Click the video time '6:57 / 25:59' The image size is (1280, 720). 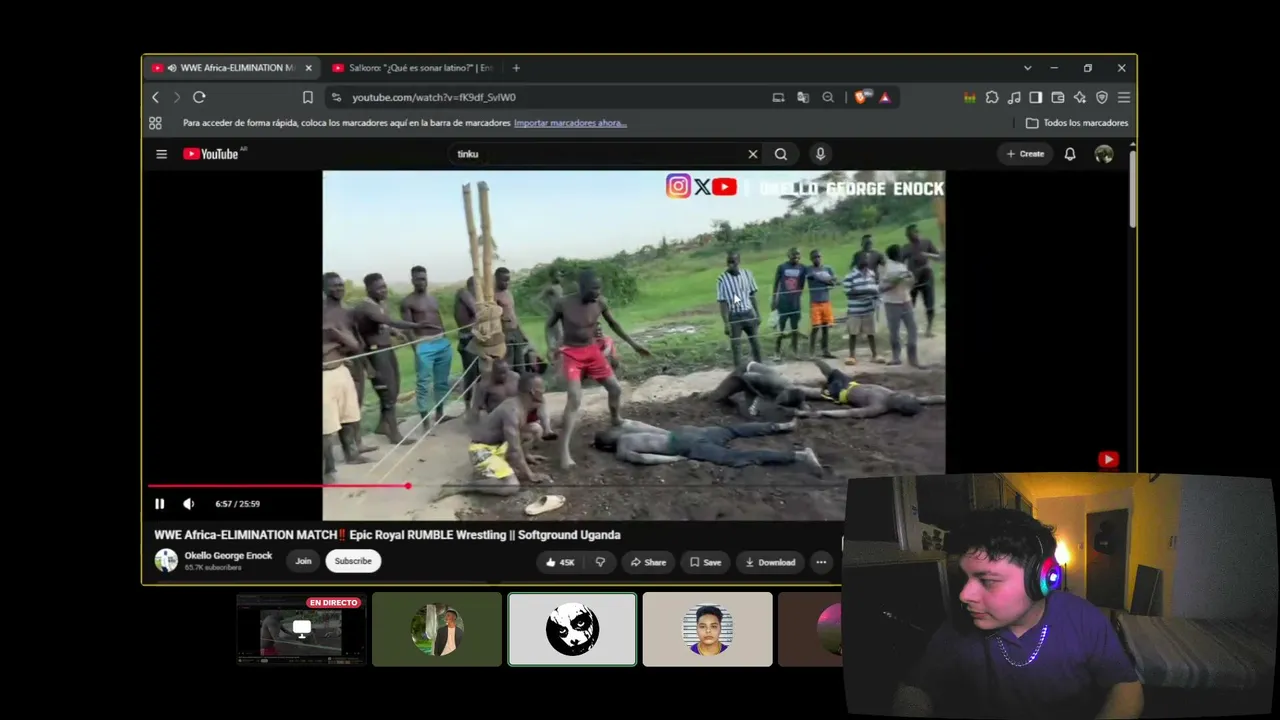[237, 504]
